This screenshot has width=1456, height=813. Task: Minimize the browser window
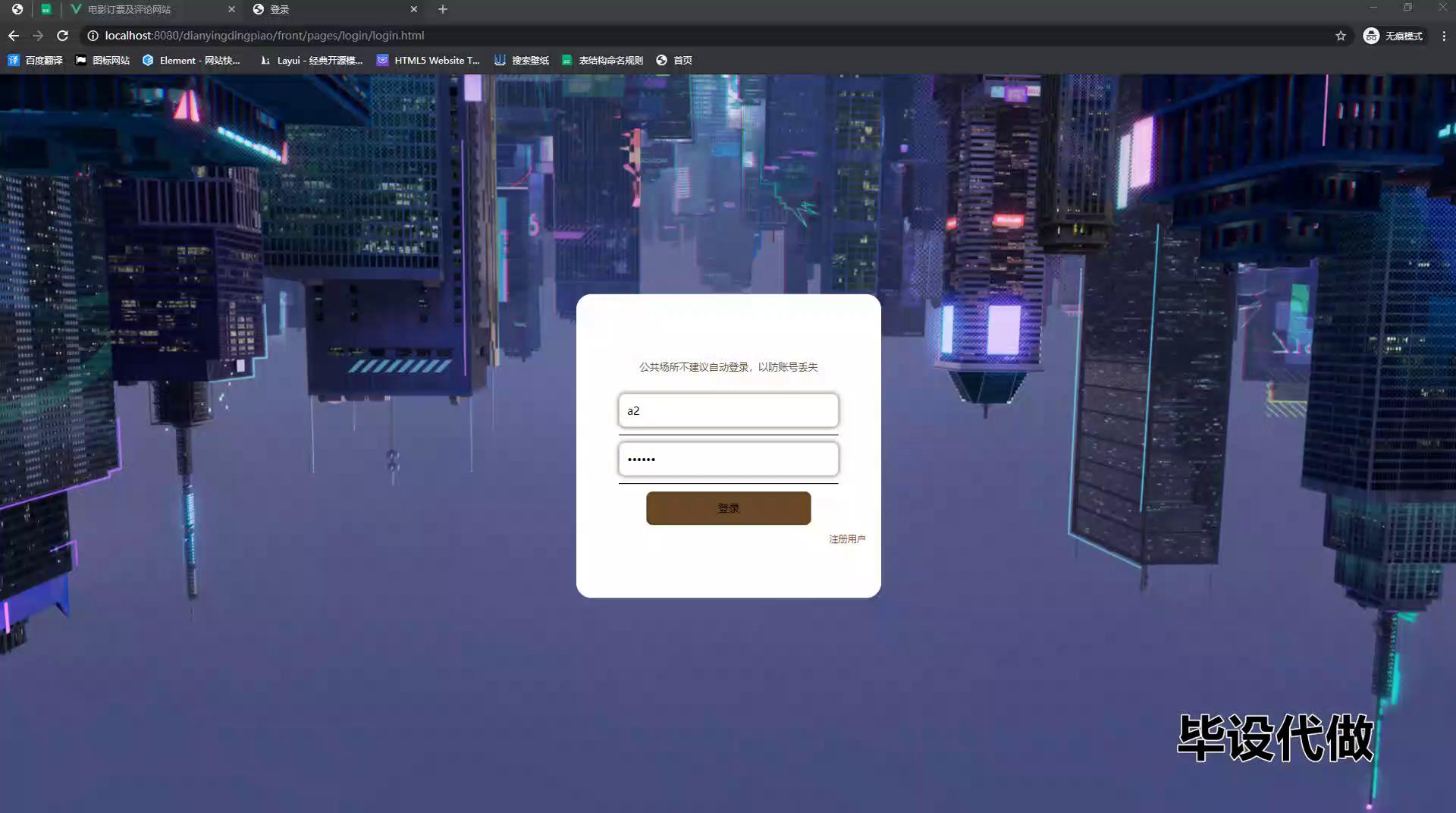coord(1373,8)
